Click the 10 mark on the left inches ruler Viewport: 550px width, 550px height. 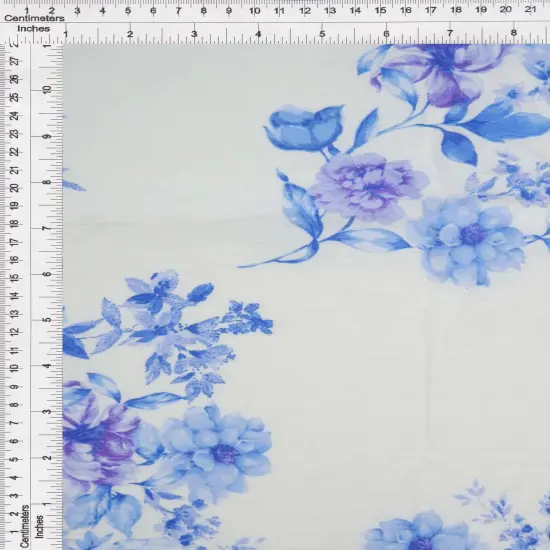(x=47, y=89)
